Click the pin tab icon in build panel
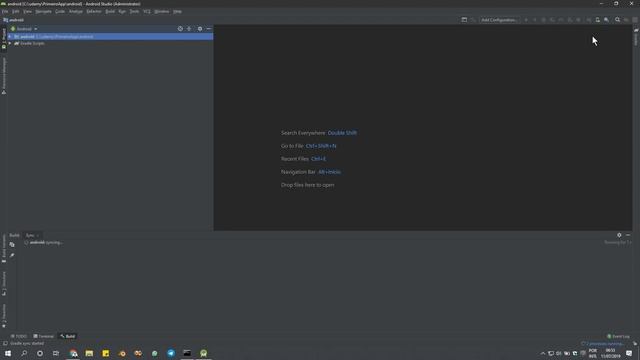 (12, 255)
